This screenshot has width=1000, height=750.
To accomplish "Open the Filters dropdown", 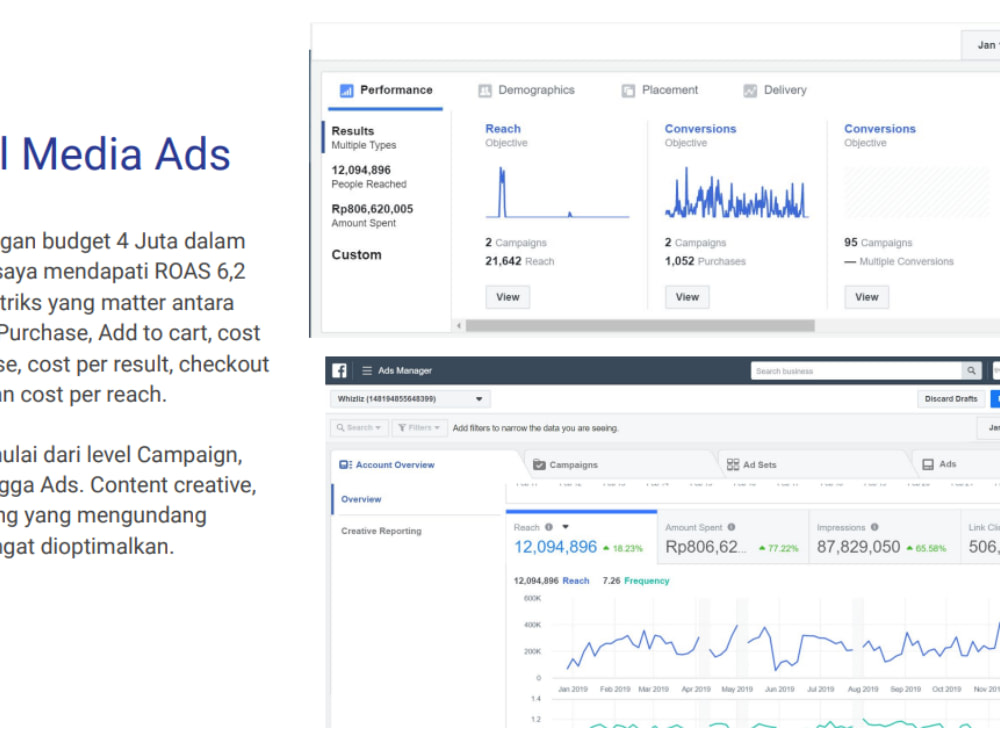I will [419, 428].
